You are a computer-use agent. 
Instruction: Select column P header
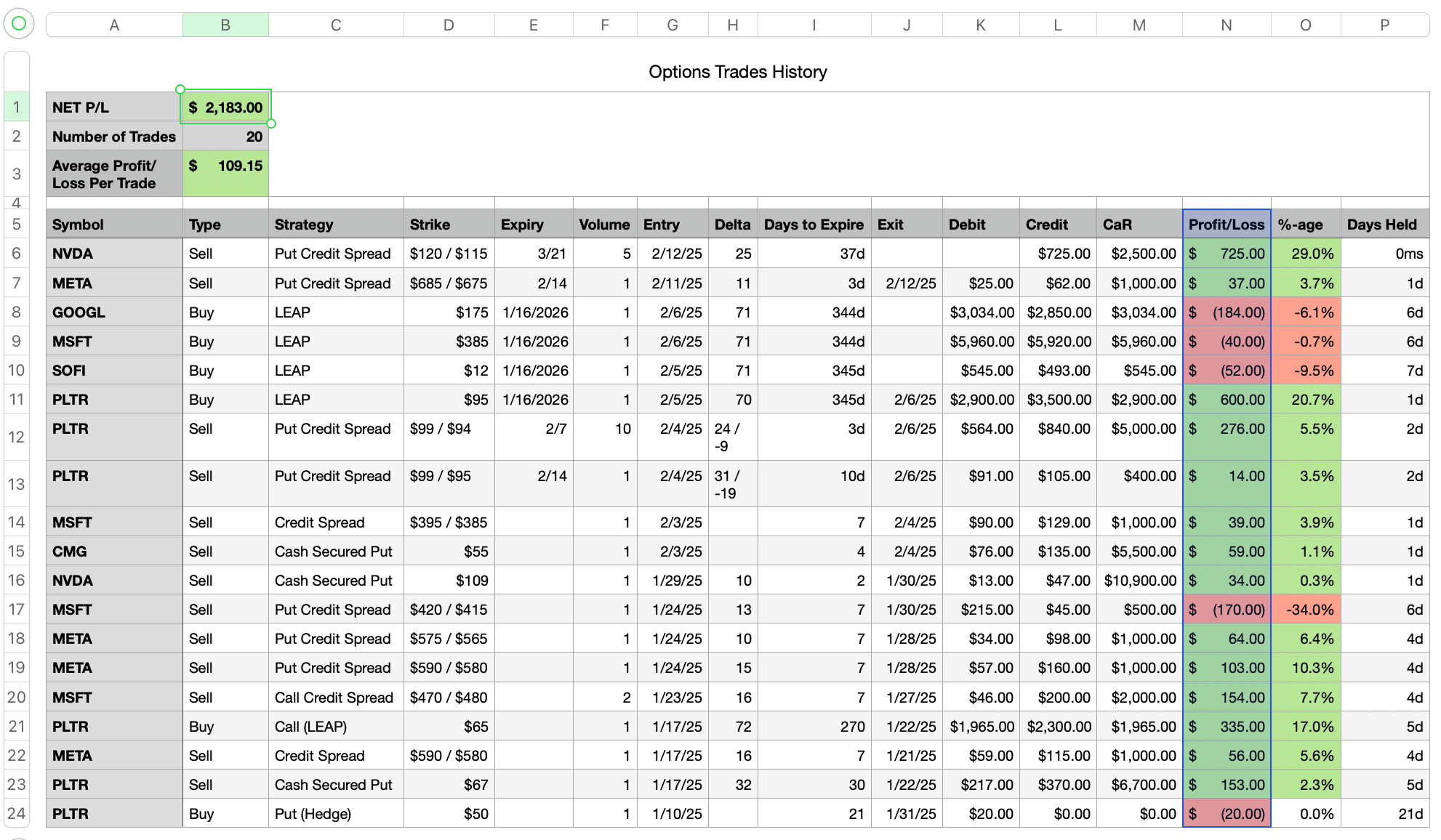coord(1385,25)
